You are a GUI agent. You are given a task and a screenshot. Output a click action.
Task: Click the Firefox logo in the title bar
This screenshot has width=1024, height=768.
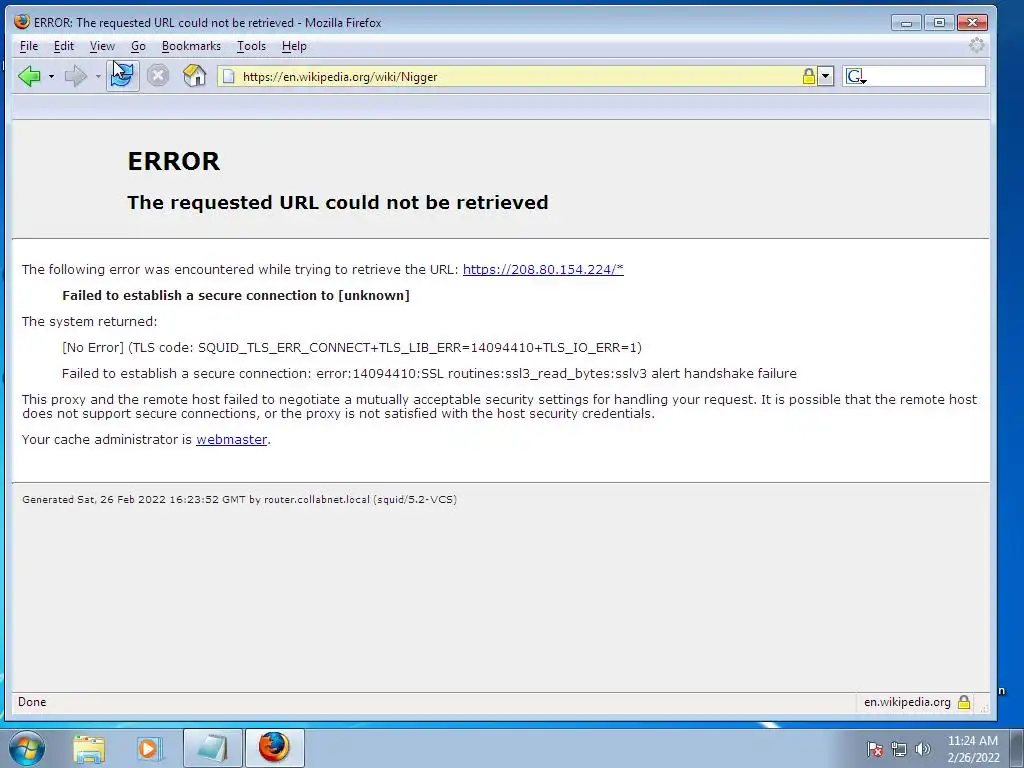[x=22, y=22]
